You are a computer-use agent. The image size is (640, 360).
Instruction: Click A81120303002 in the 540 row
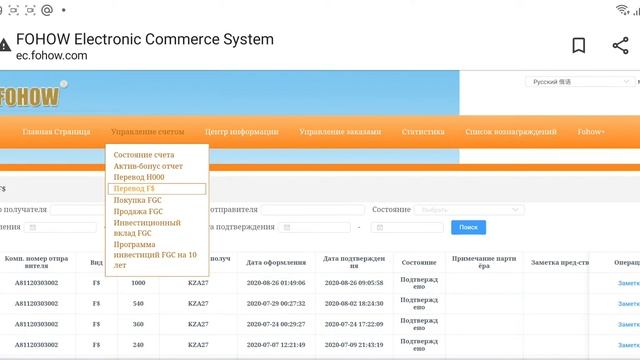click(36, 304)
